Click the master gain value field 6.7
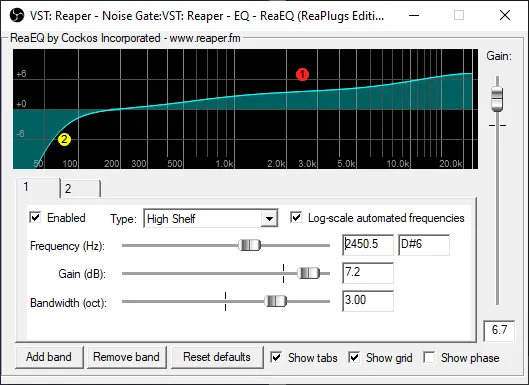 click(499, 331)
